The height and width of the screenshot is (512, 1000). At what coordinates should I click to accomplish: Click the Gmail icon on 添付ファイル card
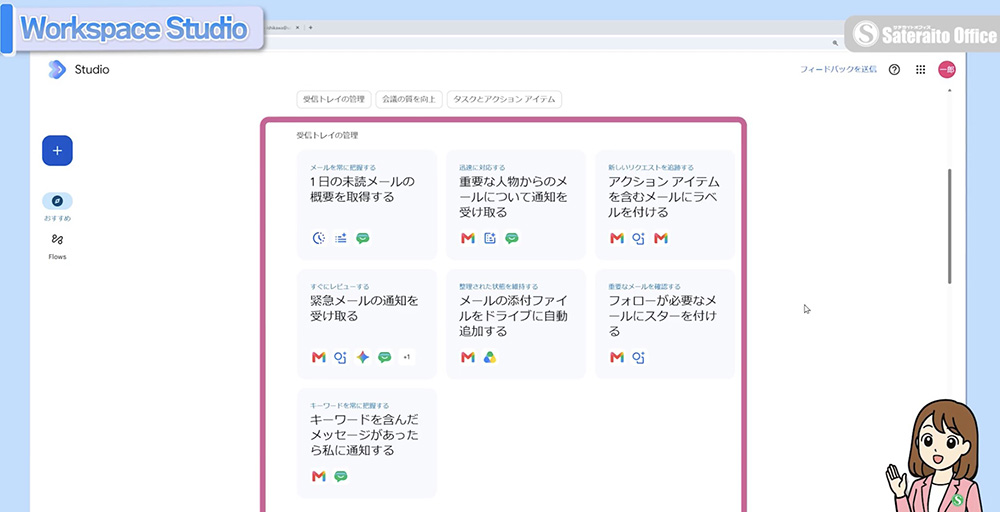(x=468, y=357)
